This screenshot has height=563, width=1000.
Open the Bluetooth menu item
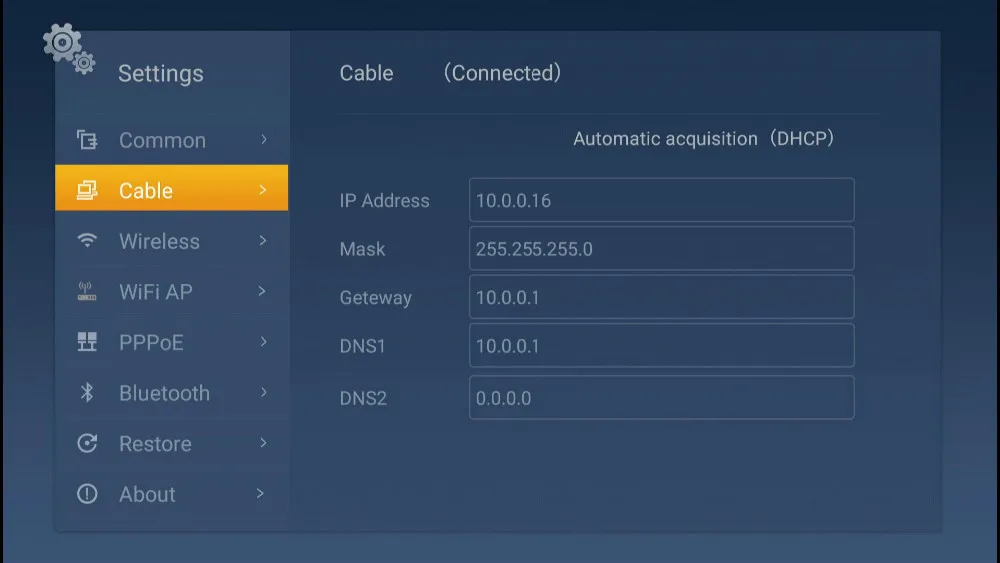[x=172, y=393]
